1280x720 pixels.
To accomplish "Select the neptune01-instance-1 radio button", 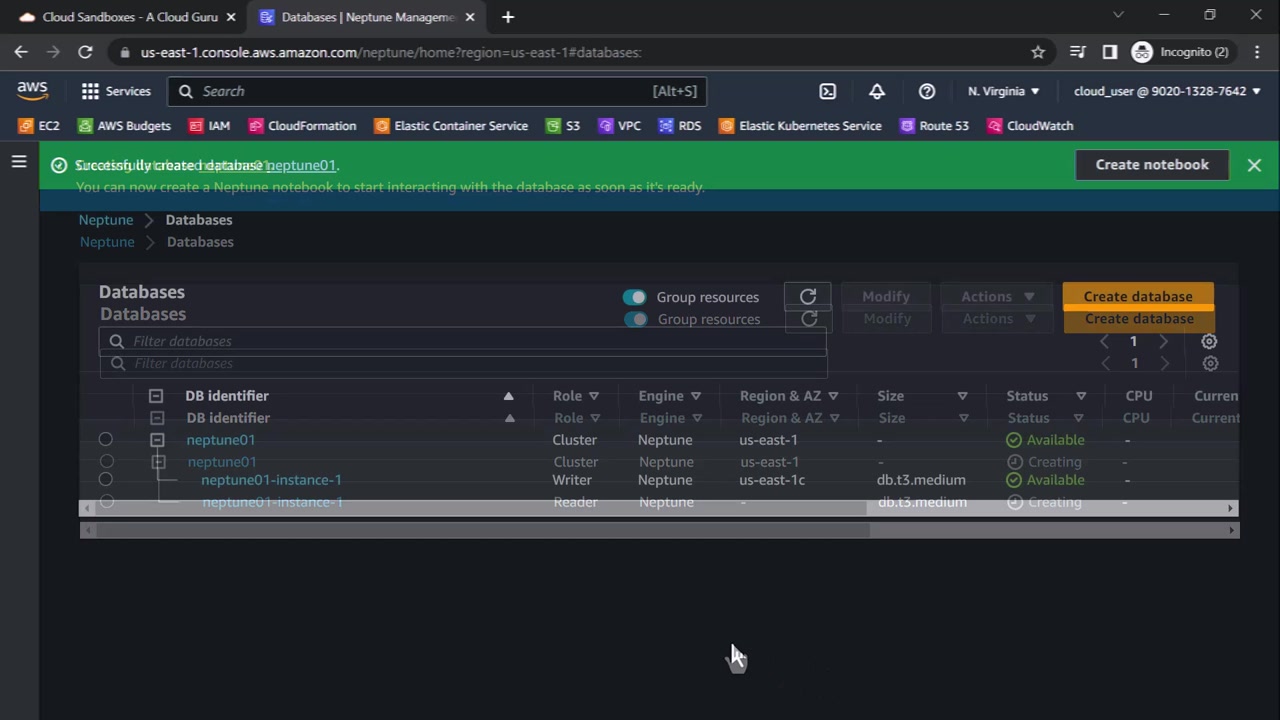I will point(105,480).
